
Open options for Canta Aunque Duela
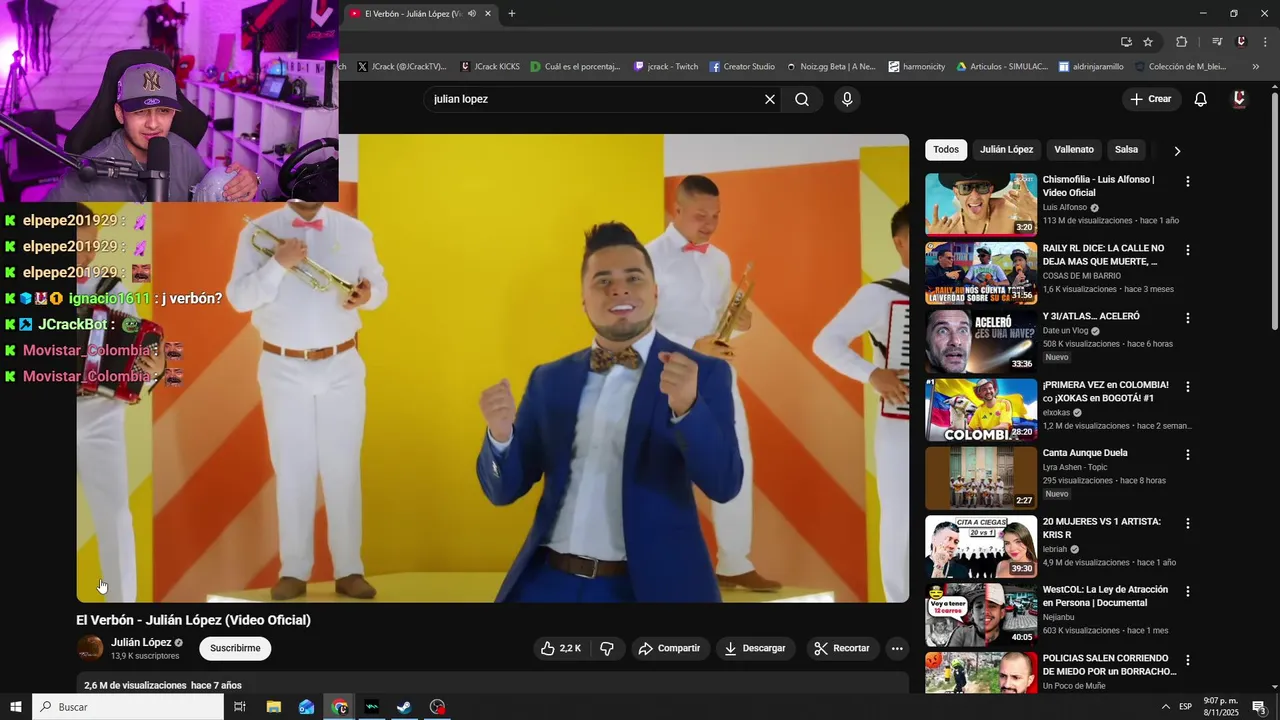click(1188, 454)
